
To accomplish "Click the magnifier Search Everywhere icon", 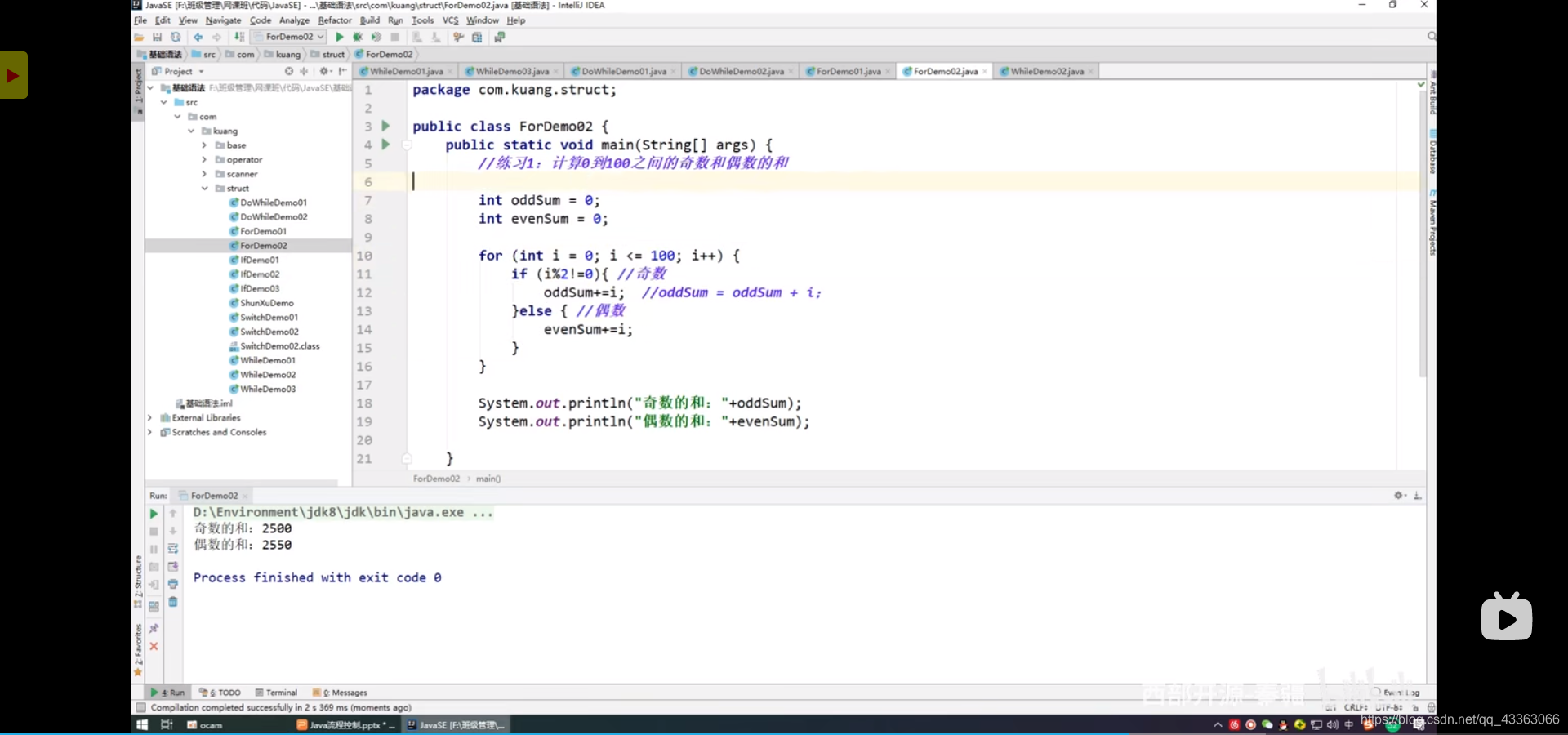I will [x=1431, y=37].
